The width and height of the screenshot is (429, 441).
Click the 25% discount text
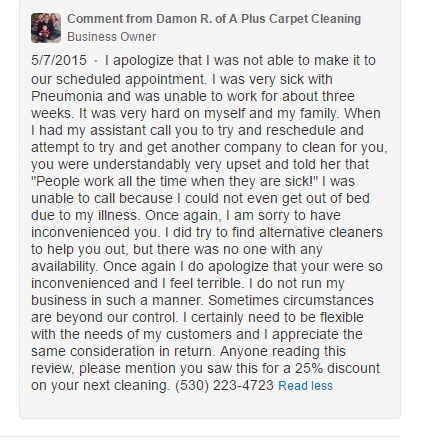pyautogui.click(x=337, y=368)
